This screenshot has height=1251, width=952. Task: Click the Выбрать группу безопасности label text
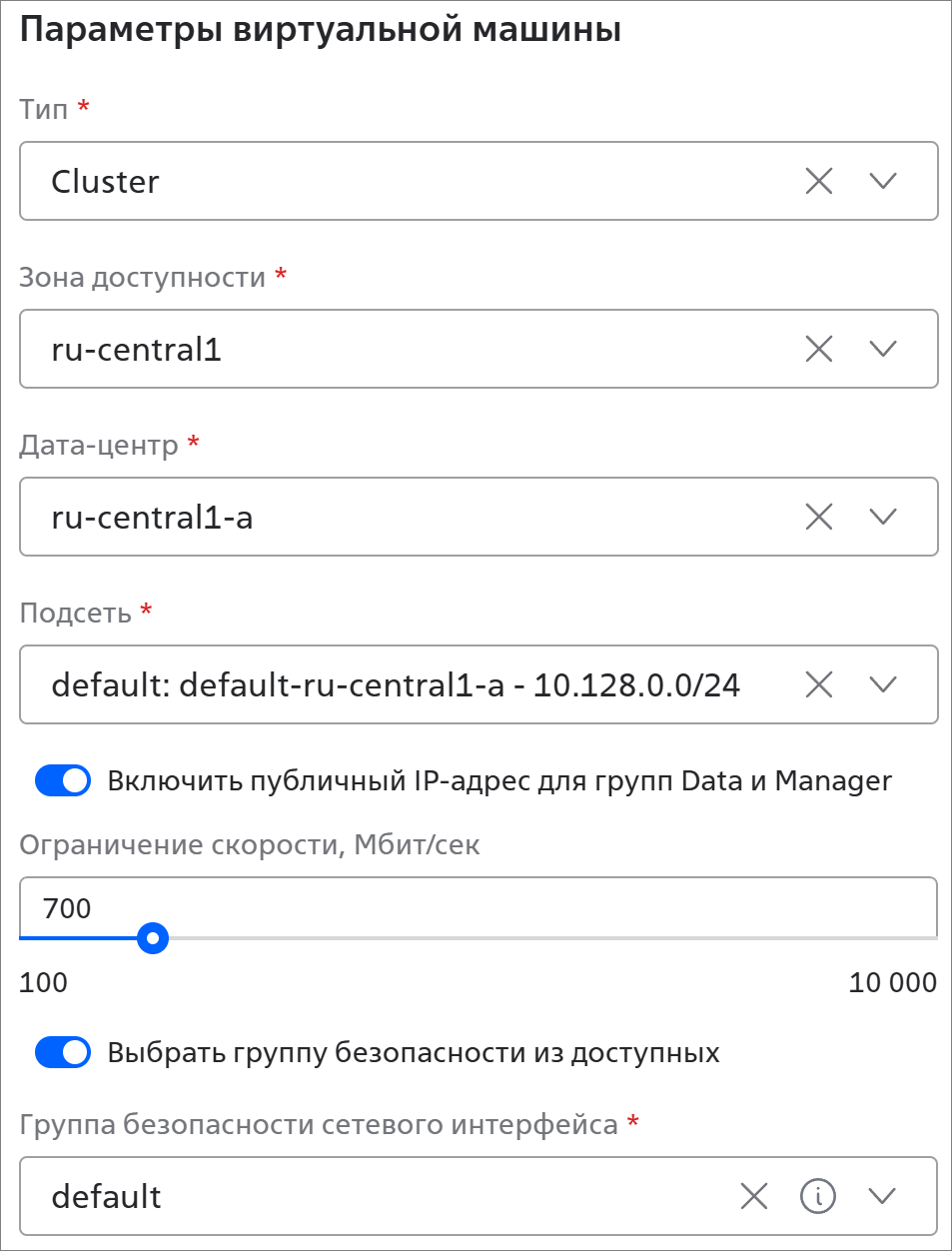(x=414, y=1053)
